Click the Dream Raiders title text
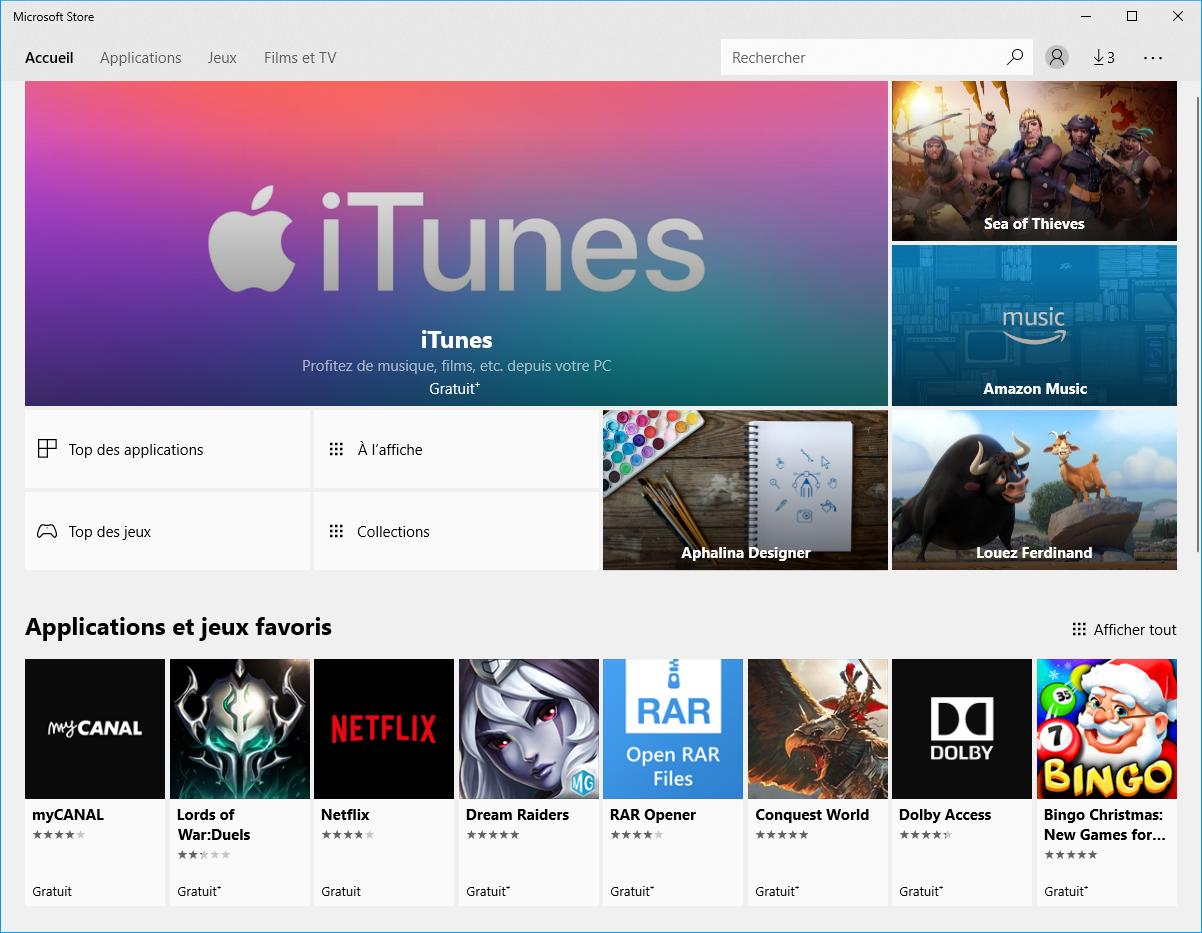Image resolution: width=1202 pixels, height=933 pixels. point(517,815)
